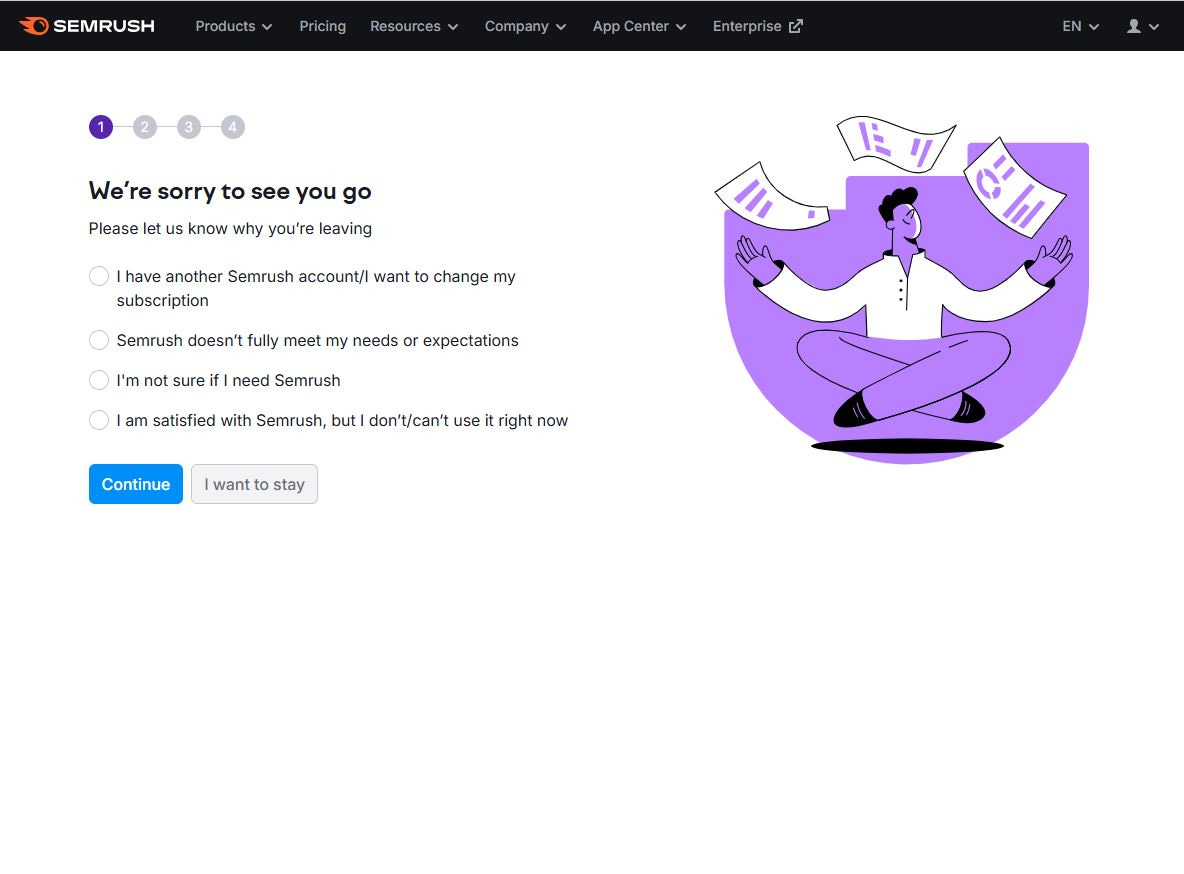This screenshot has height=874, width=1184.
Task: Open the Enterprise link
Action: point(757,26)
